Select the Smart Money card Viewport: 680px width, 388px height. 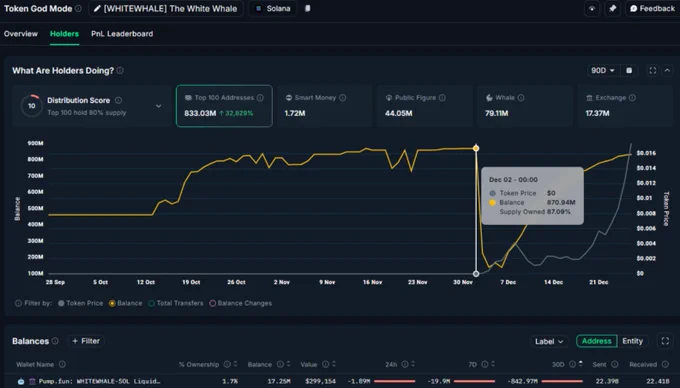pyautogui.click(x=324, y=106)
